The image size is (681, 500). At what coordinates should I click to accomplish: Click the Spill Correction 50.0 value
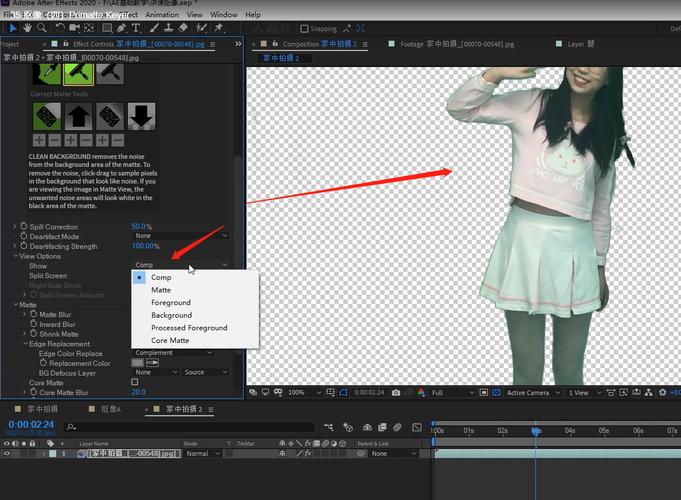pyautogui.click(x=140, y=227)
